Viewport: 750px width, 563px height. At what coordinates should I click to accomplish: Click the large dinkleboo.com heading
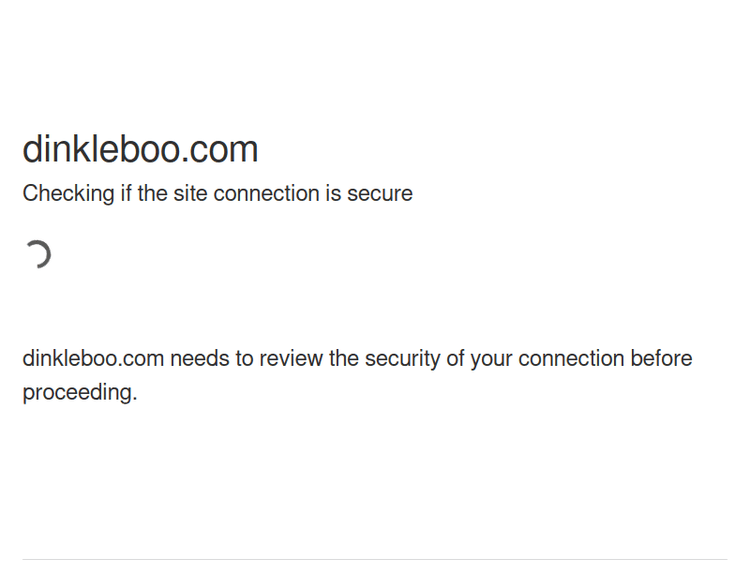(140, 149)
